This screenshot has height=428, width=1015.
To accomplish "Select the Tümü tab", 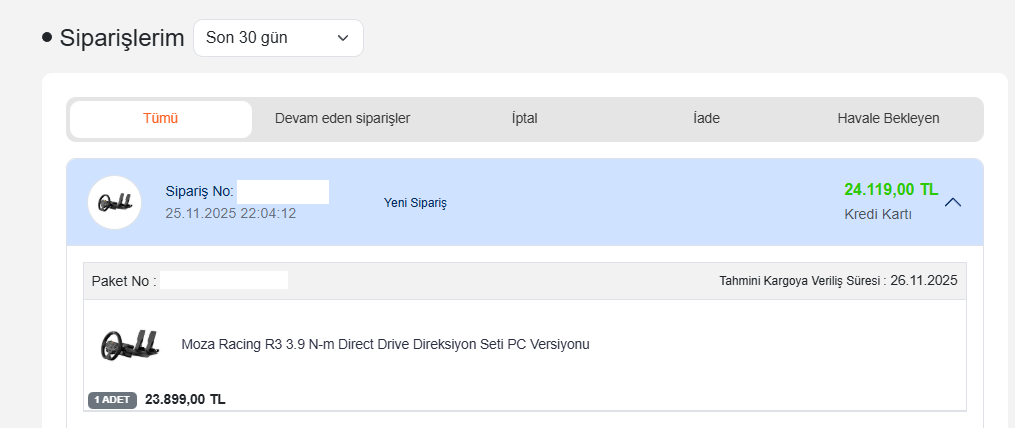I will 161,119.
